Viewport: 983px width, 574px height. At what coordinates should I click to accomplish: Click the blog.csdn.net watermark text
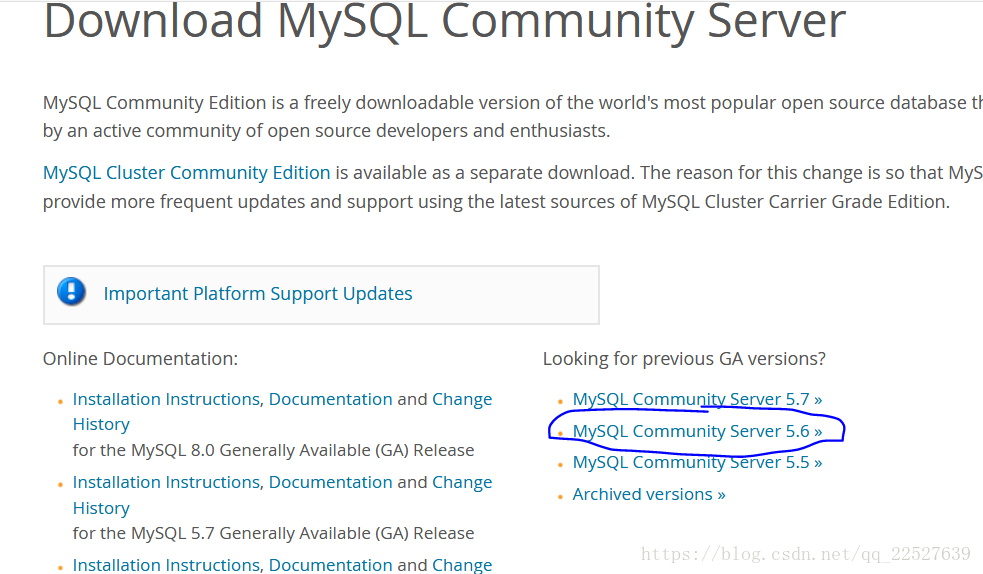[805, 554]
